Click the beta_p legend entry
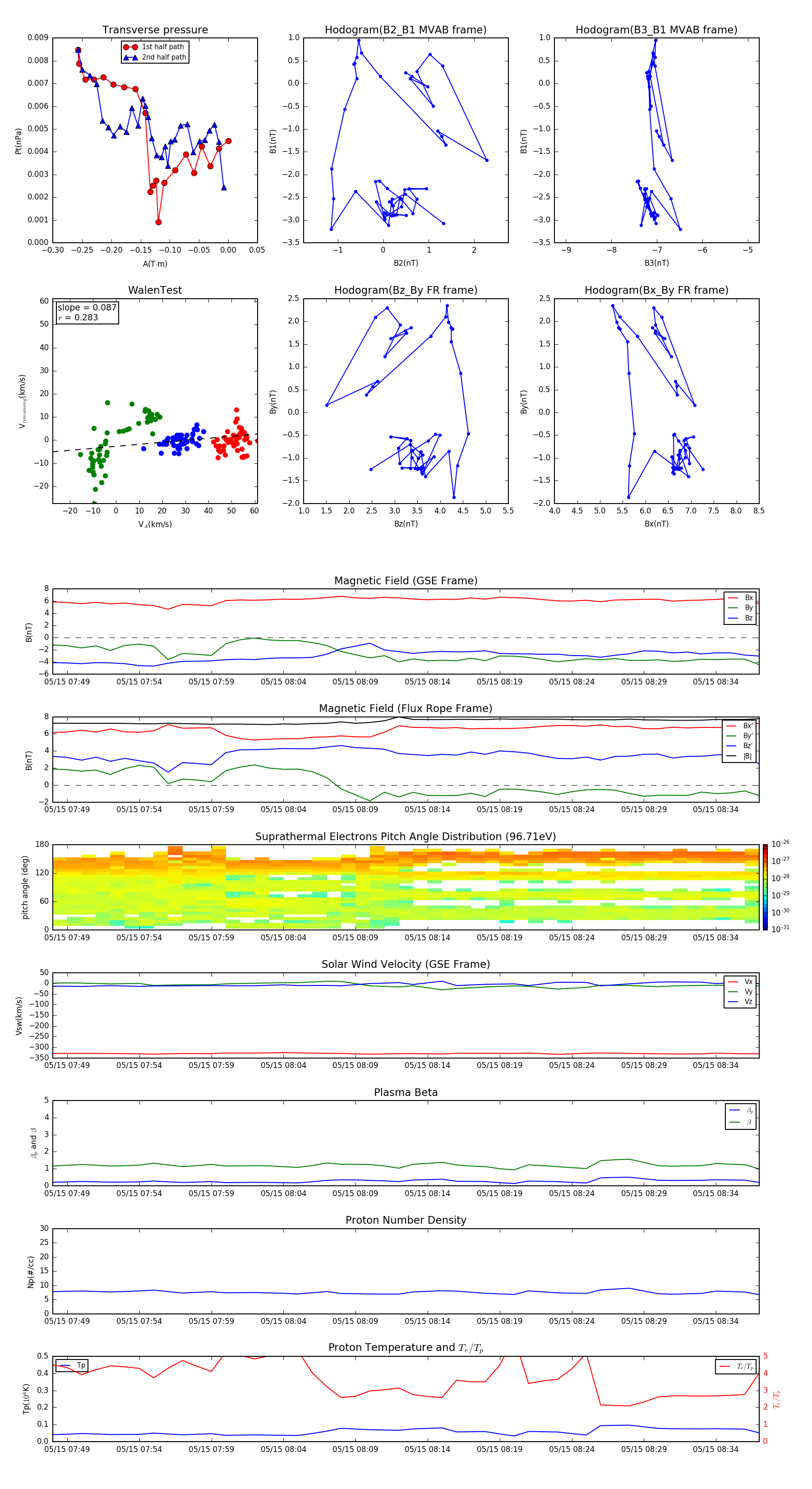This screenshot has width=812, height=1489. click(742, 1110)
